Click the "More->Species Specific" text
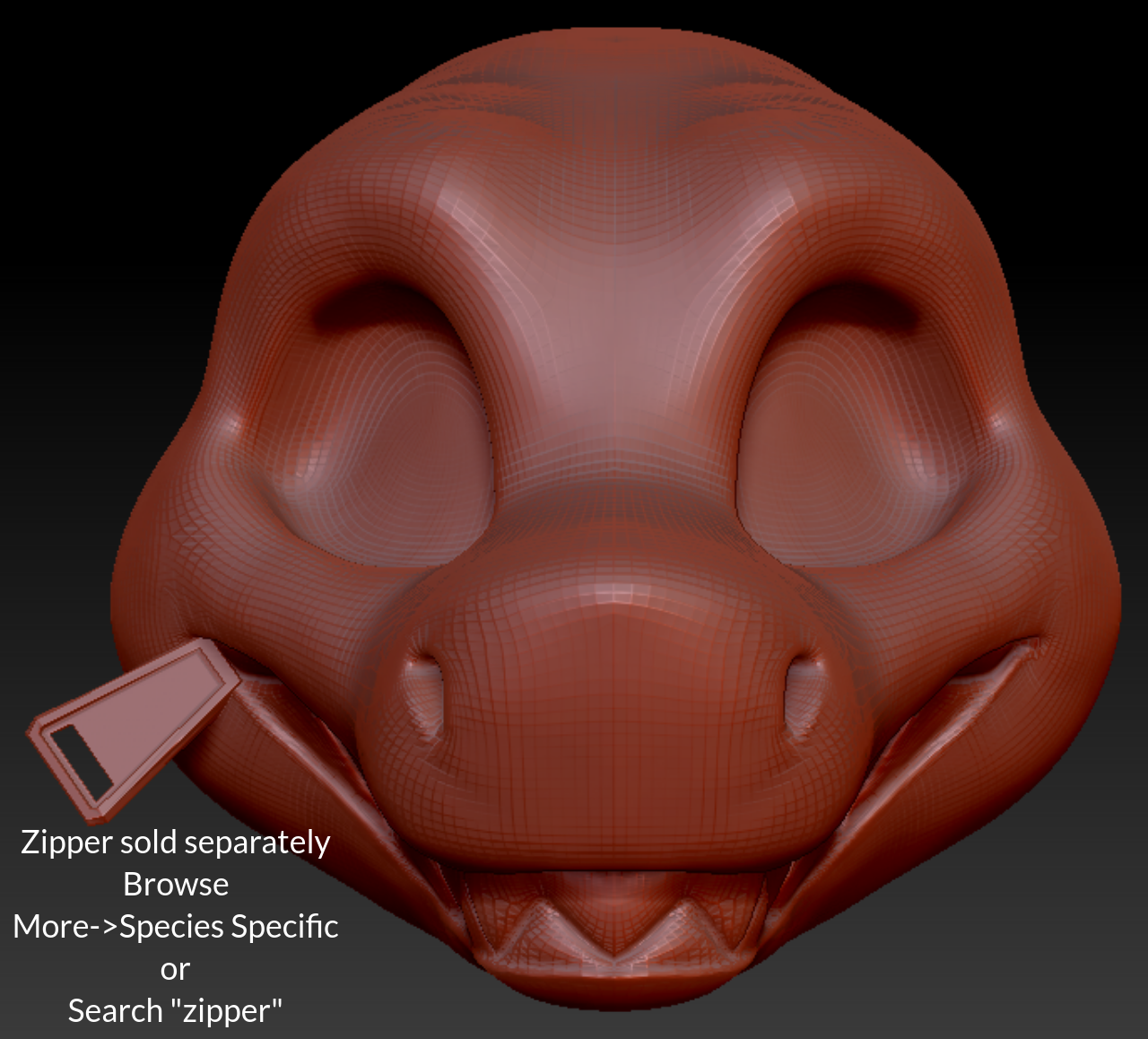The image size is (1148, 1039). click(176, 926)
